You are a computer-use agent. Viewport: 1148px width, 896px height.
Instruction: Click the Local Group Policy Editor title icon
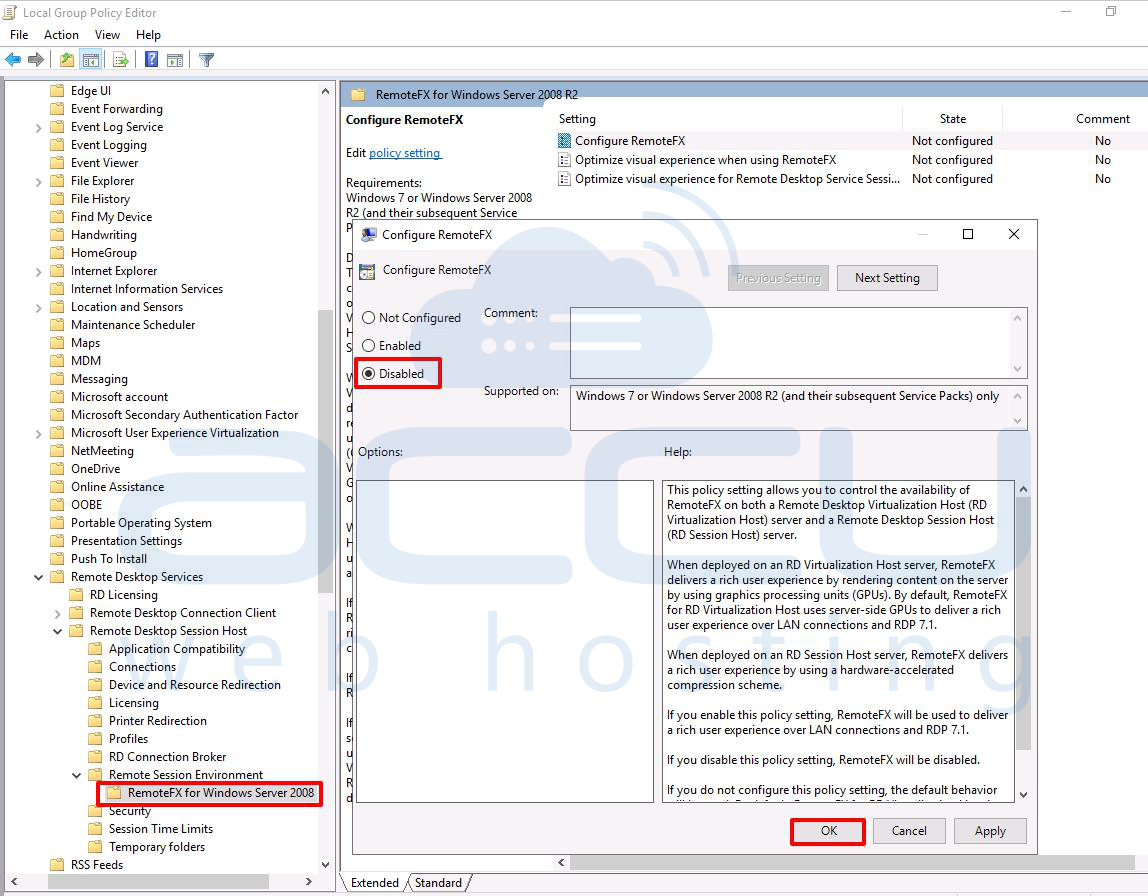pos(10,12)
